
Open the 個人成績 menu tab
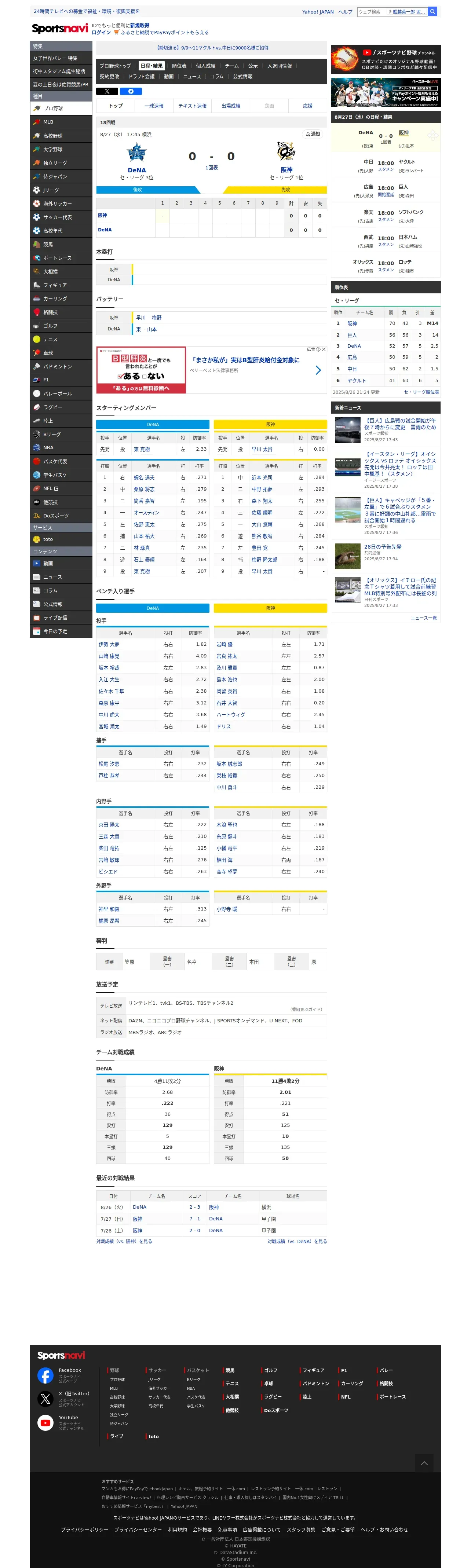point(206,66)
